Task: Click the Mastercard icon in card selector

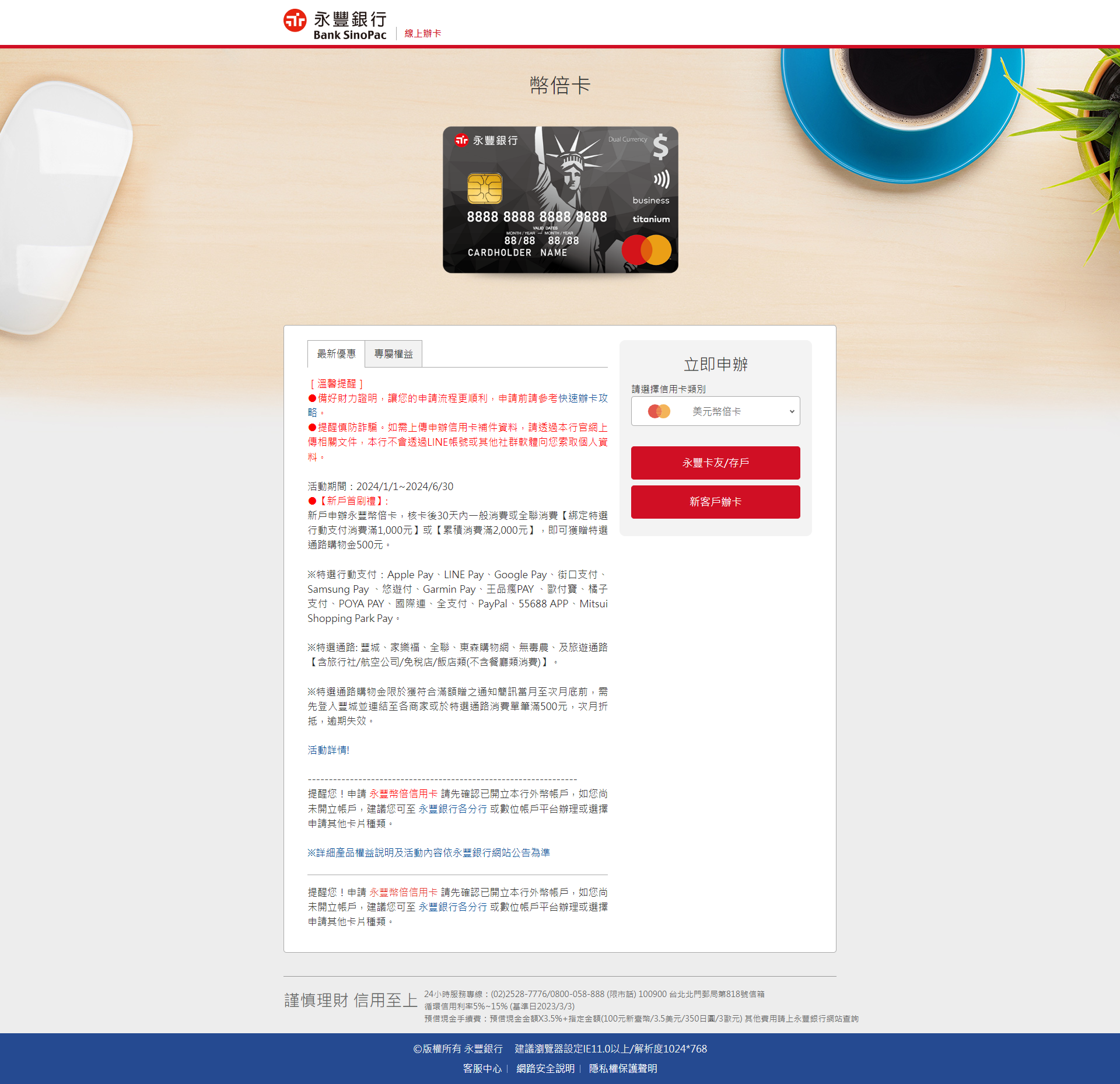Action: coord(659,411)
